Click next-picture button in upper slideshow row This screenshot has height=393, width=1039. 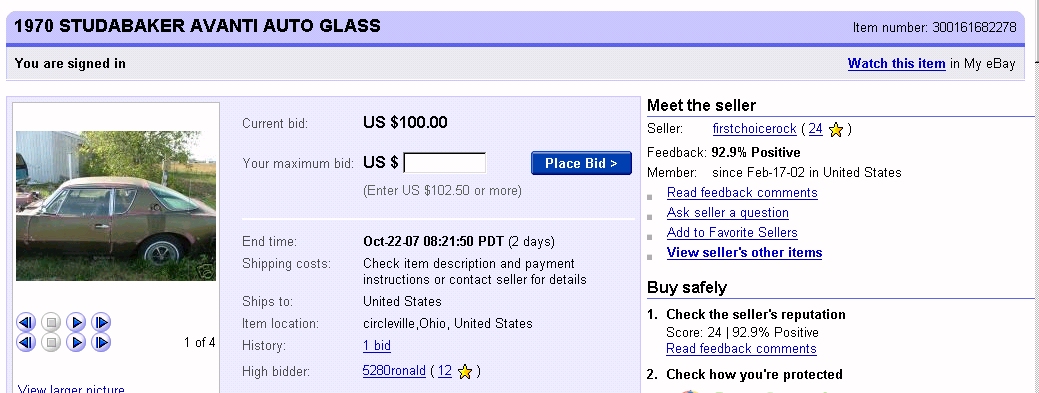pos(101,323)
